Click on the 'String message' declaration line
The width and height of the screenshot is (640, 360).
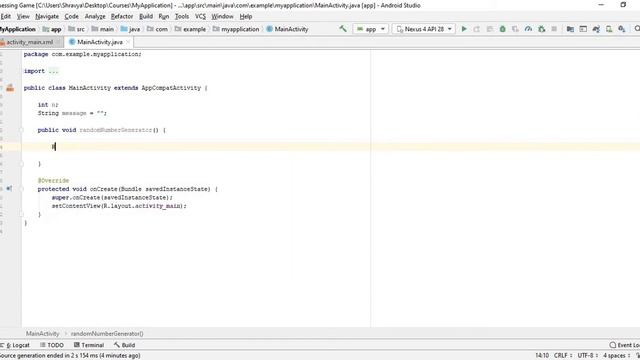pos(72,113)
